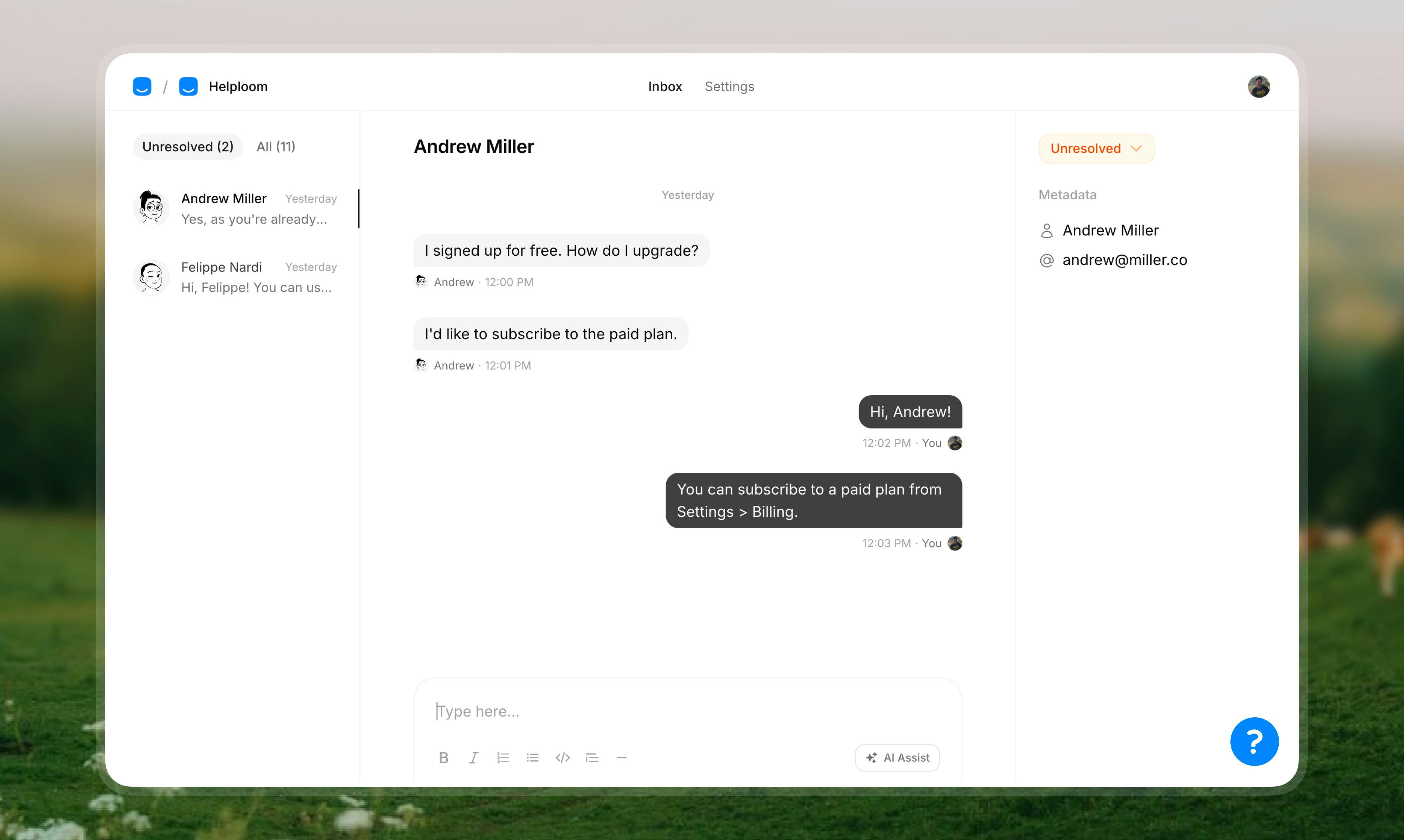Select the Andrew Miller conversation in the list

(x=238, y=208)
